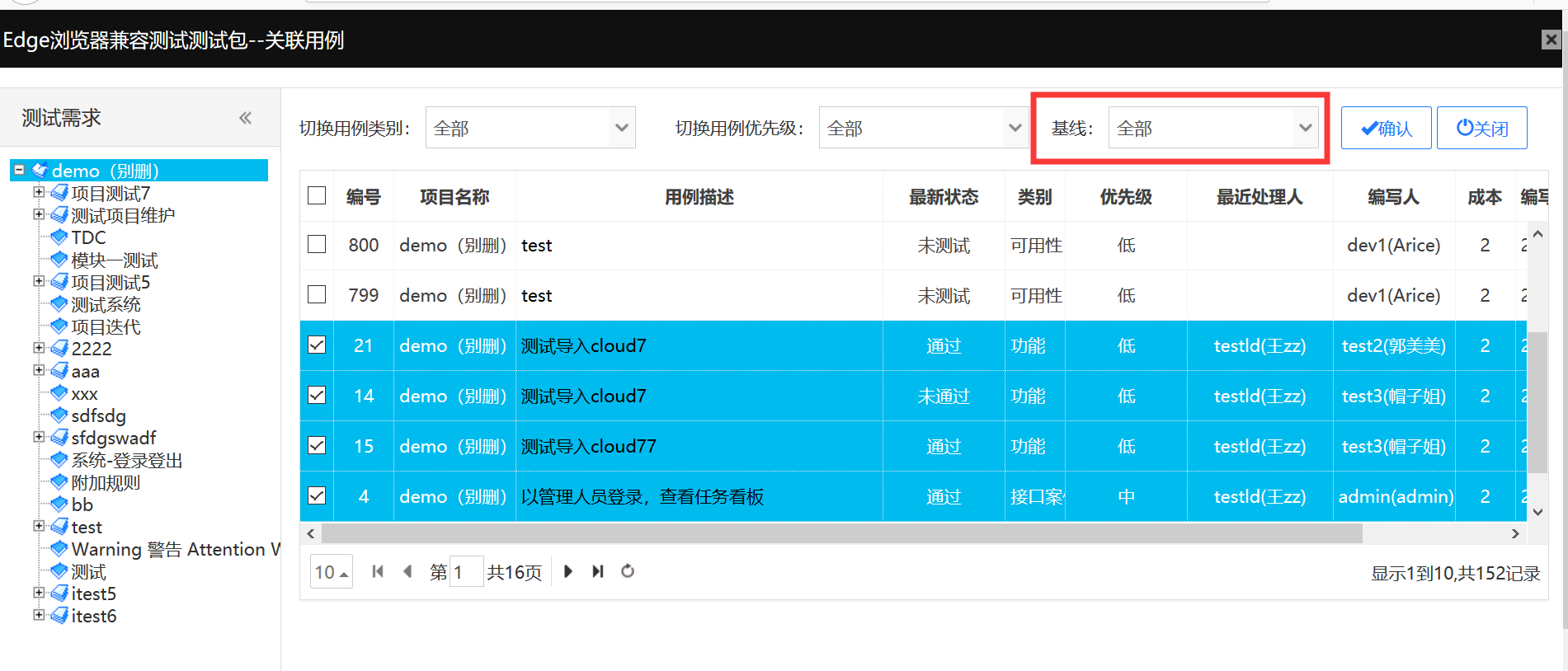This screenshot has height=671, width=1568.
Task: Sort by 优先级 column header
Action: pyautogui.click(x=1126, y=196)
